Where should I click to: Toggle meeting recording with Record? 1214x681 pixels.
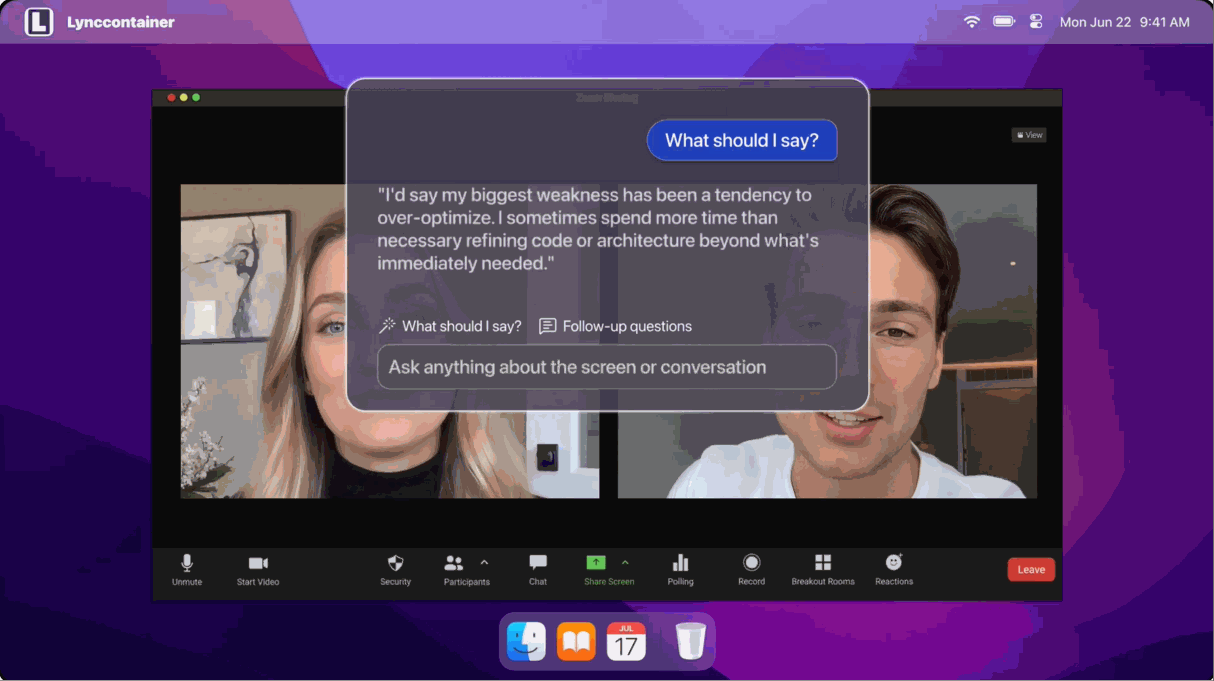(751, 568)
